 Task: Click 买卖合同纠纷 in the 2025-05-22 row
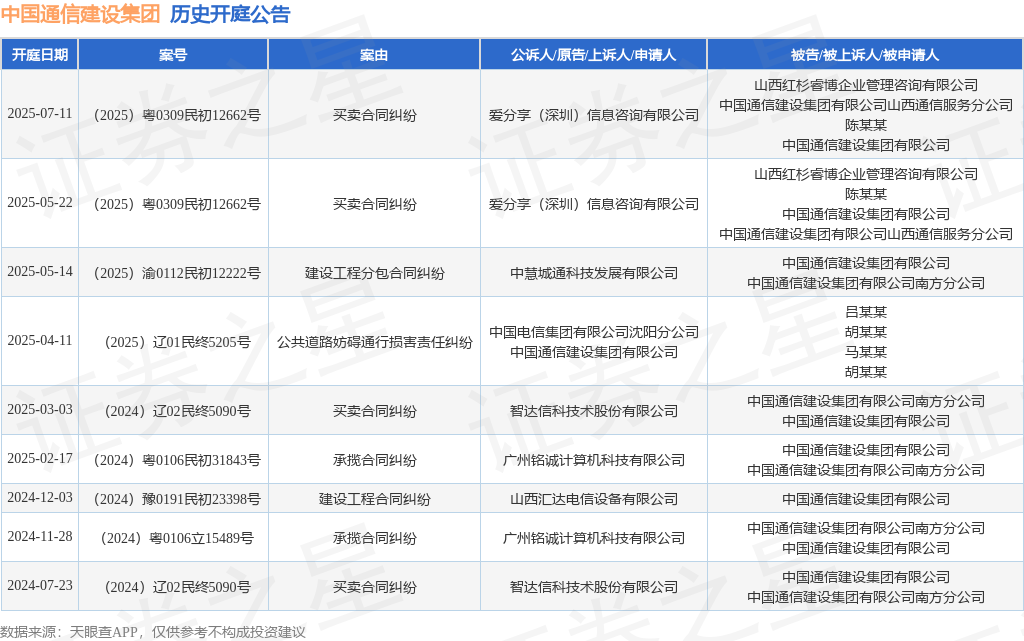(x=375, y=204)
